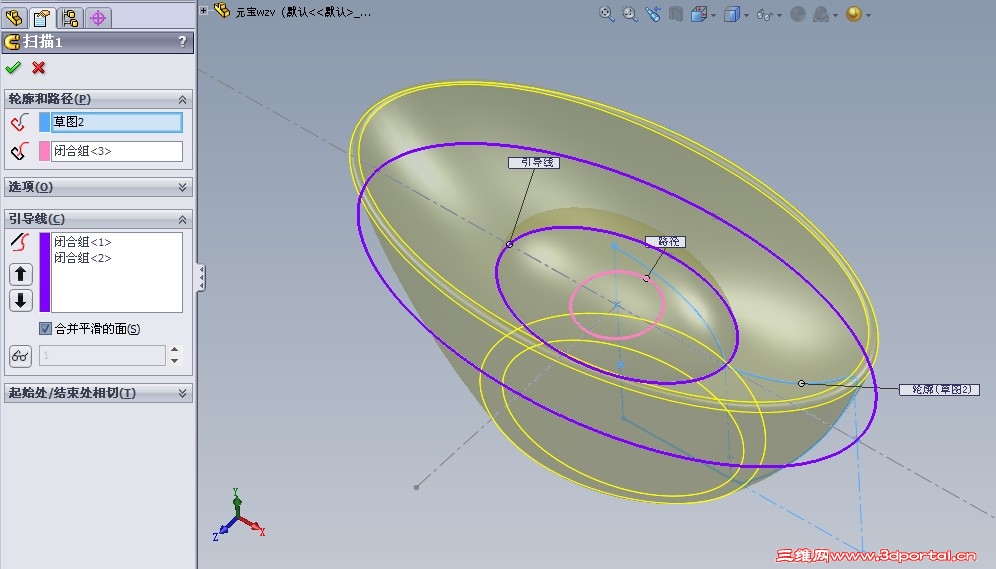Screen dimensions: 996x569
Task: Expand the 起始处/结束处相切(T) section
Action: [x=182, y=393]
